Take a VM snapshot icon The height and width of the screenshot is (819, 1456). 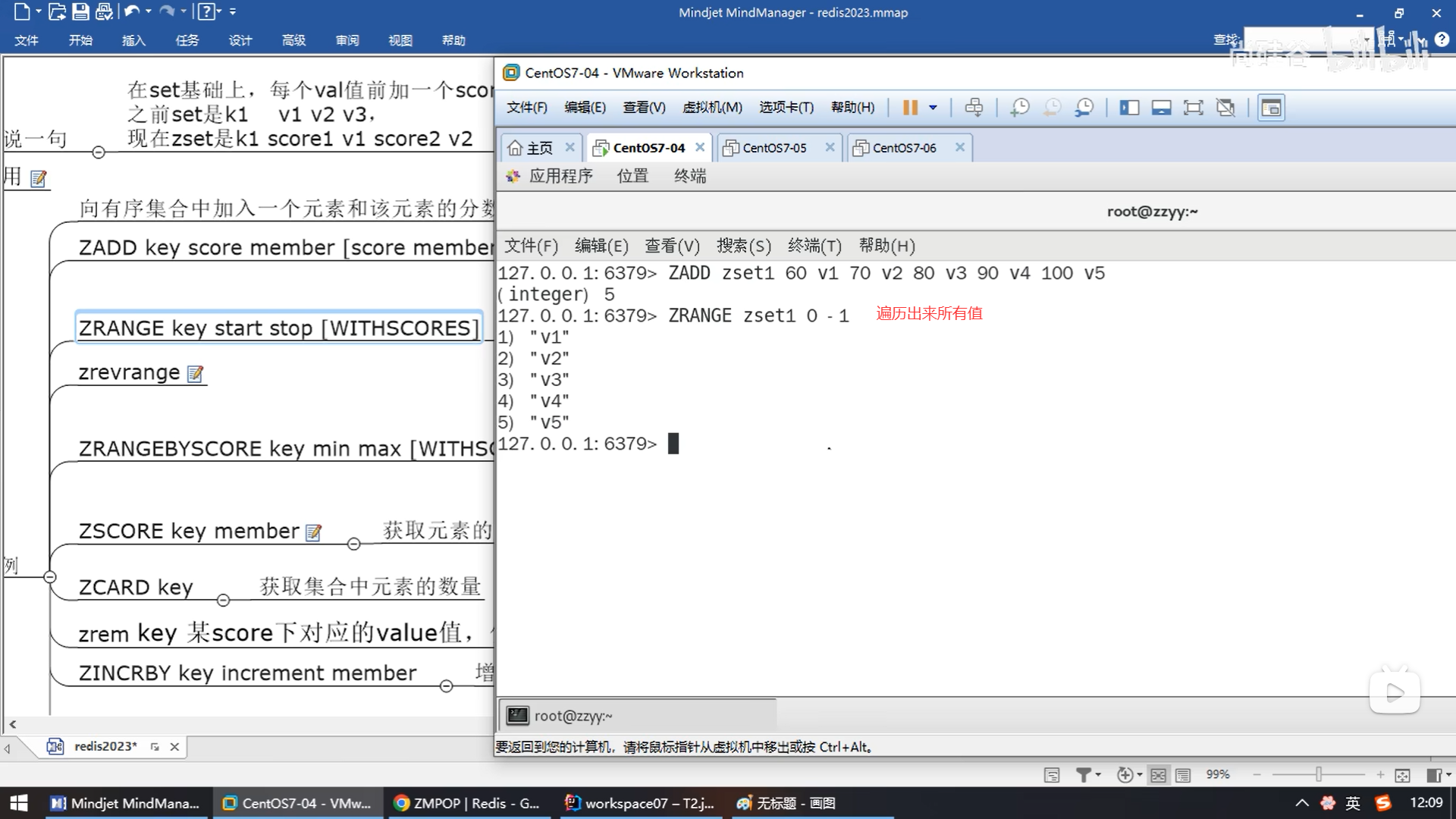click(1020, 108)
